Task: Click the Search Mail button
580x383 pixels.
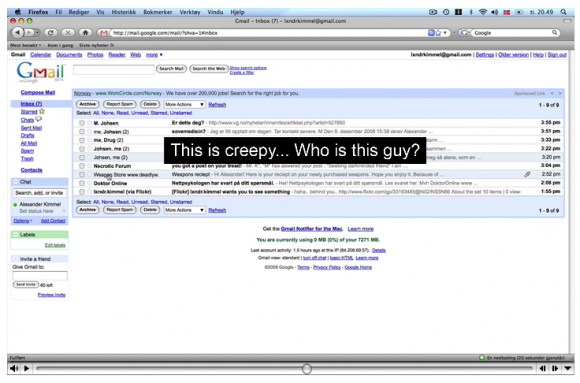Action: click(x=171, y=68)
